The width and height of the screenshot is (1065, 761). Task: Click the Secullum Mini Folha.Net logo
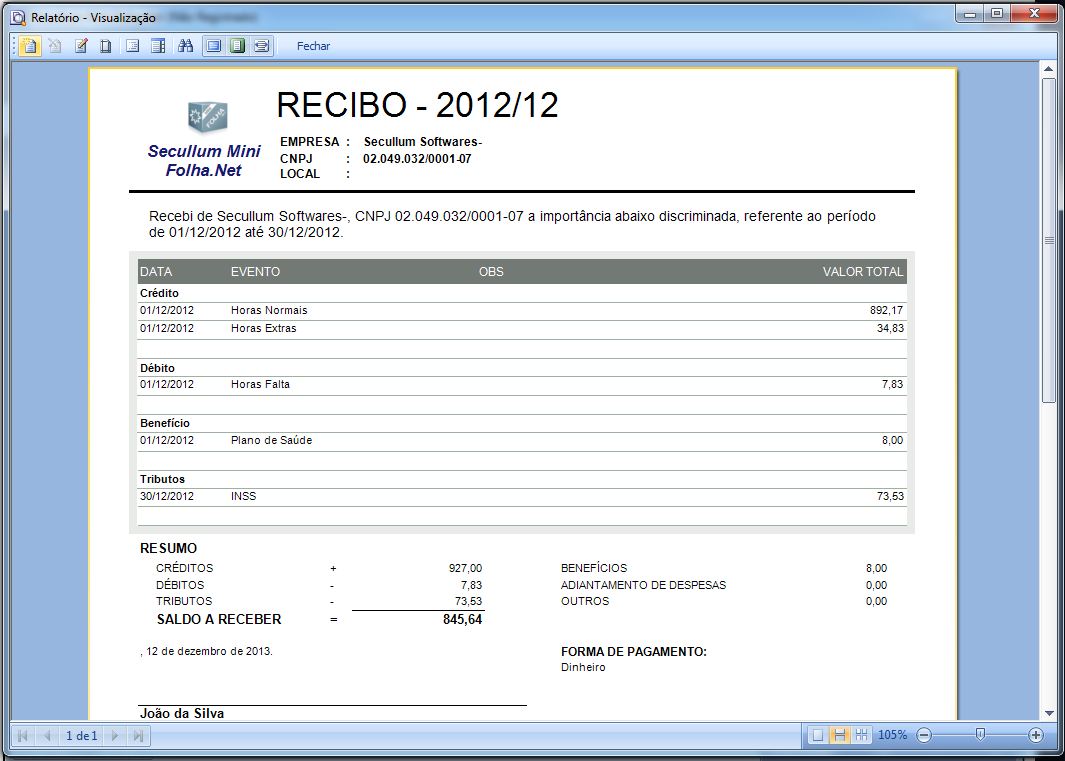pos(204,139)
